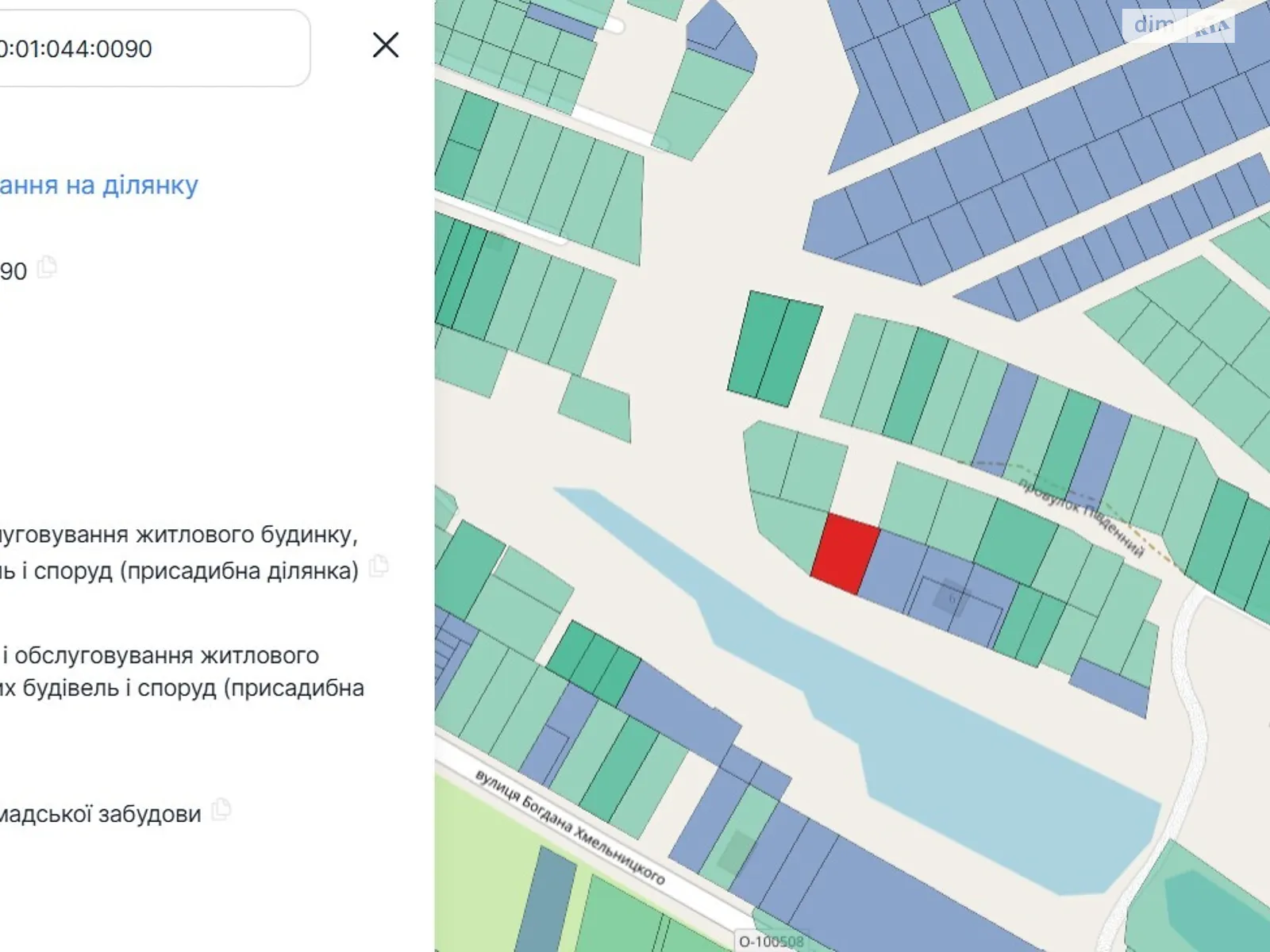Click the 'вулиця Богдана Хмельницкого' street label
Viewport: 1270px width, 952px height.
[x=569, y=827]
